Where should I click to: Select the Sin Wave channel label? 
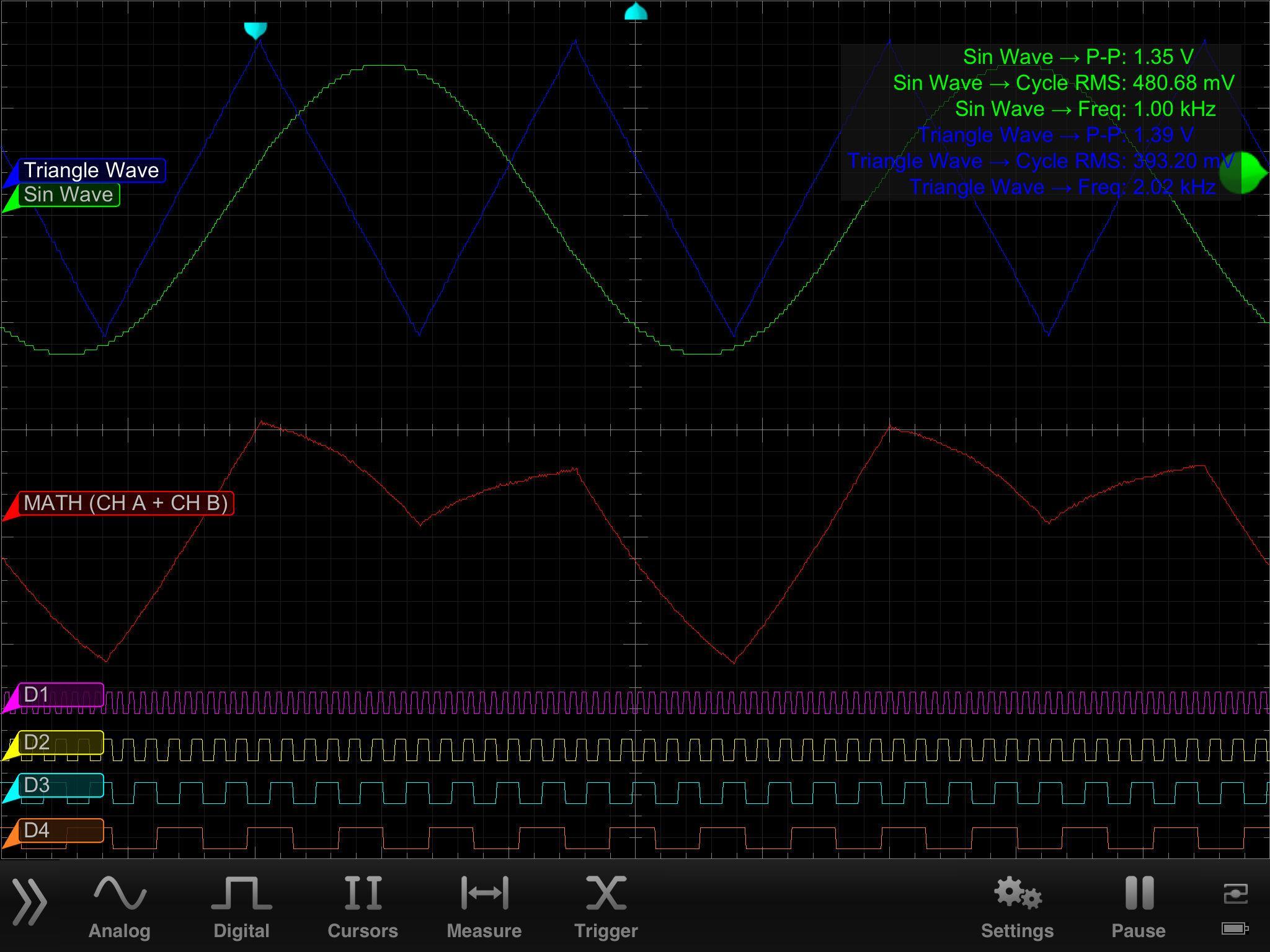click(69, 195)
